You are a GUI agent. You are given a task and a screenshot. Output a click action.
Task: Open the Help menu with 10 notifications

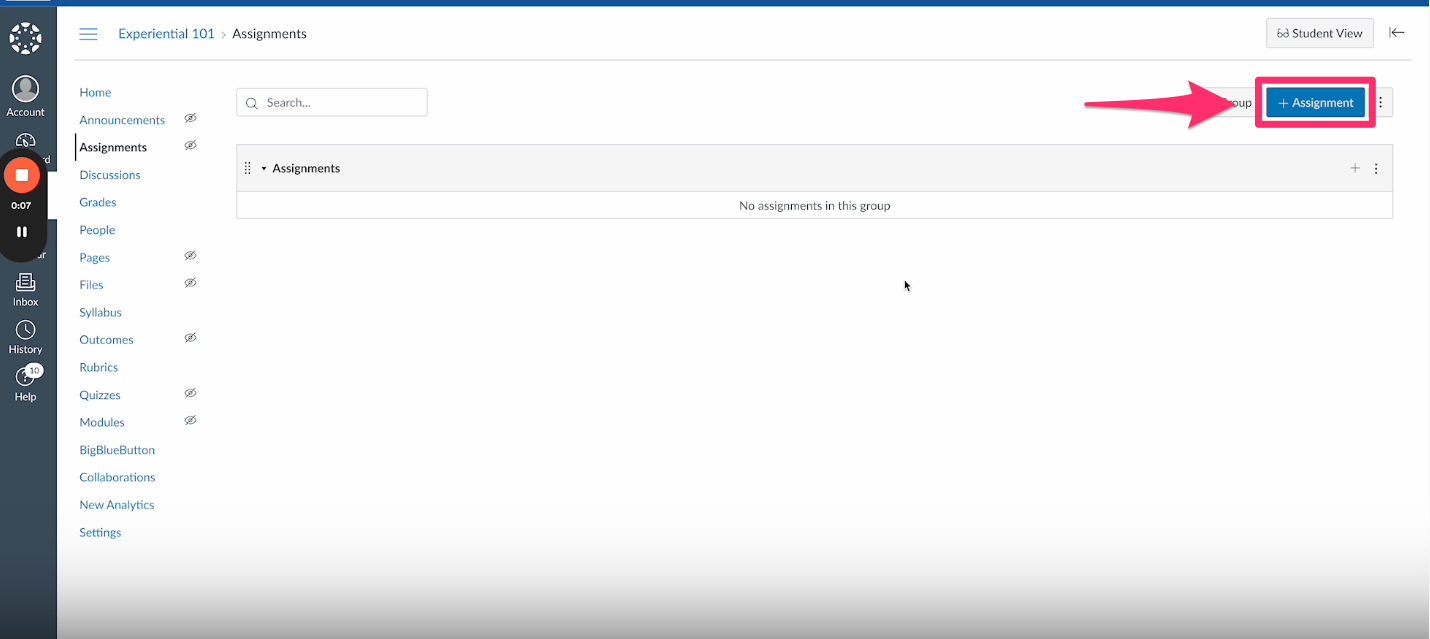coord(25,381)
